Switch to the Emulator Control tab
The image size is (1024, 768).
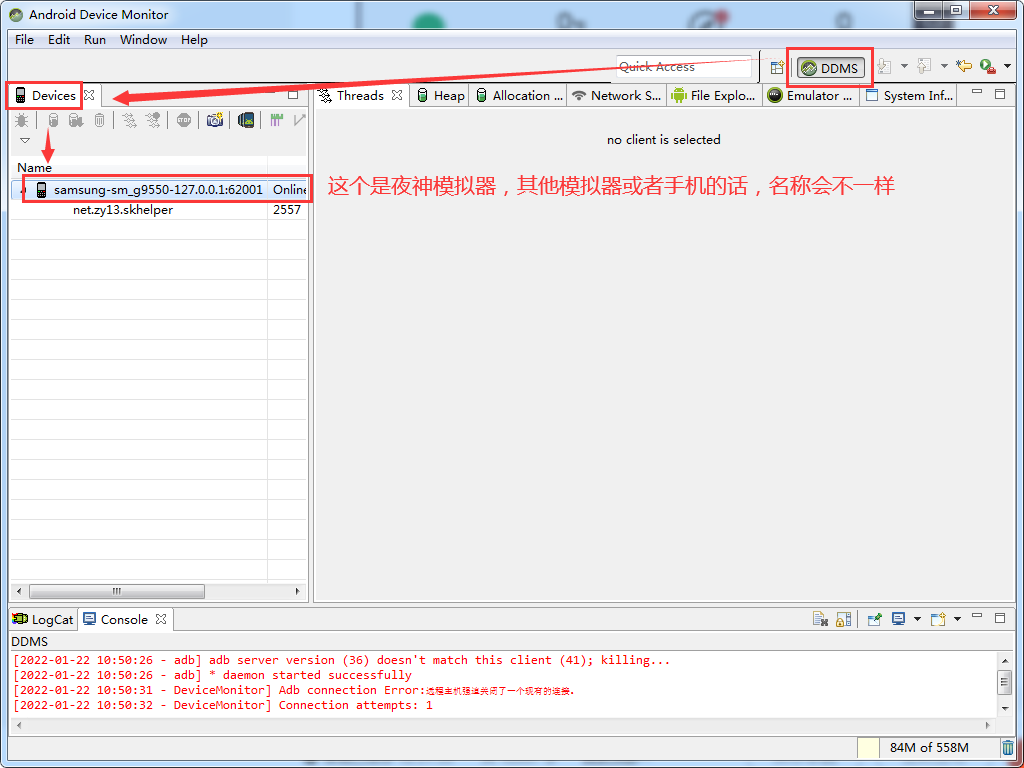[x=810, y=96]
